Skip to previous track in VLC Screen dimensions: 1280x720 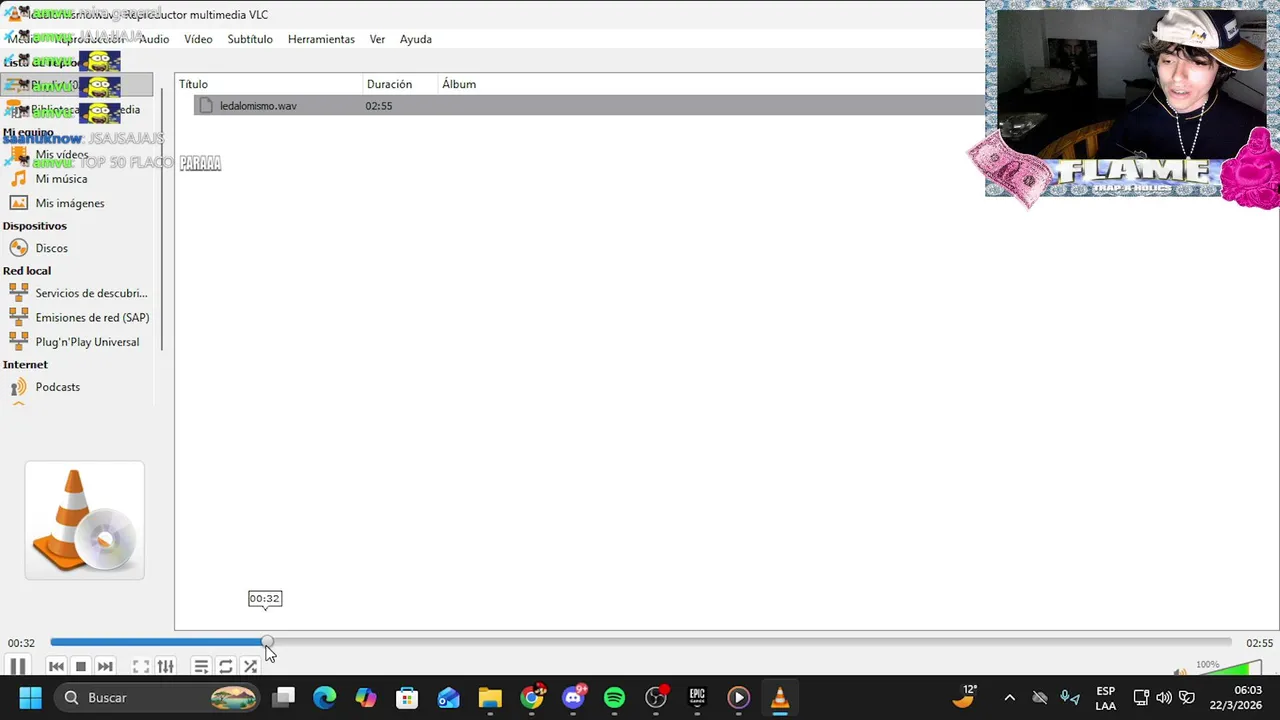(56, 666)
